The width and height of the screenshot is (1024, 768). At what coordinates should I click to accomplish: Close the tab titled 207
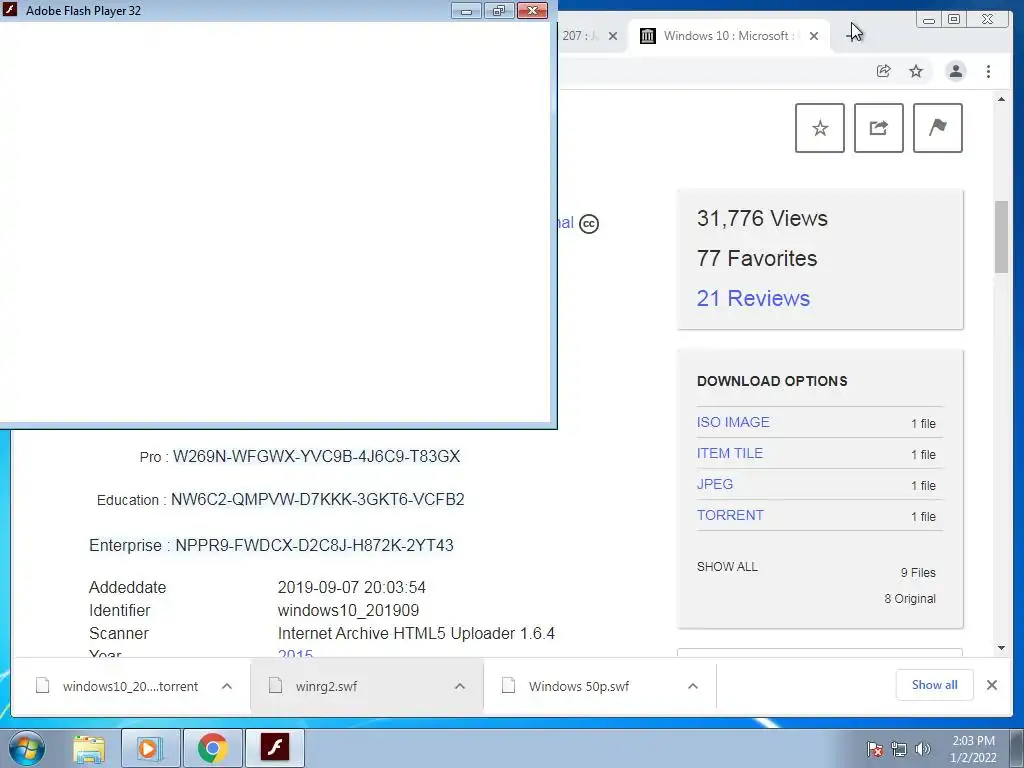613,36
